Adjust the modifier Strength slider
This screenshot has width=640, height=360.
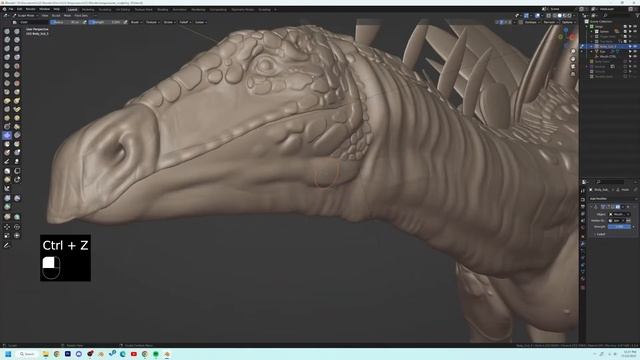(620, 227)
